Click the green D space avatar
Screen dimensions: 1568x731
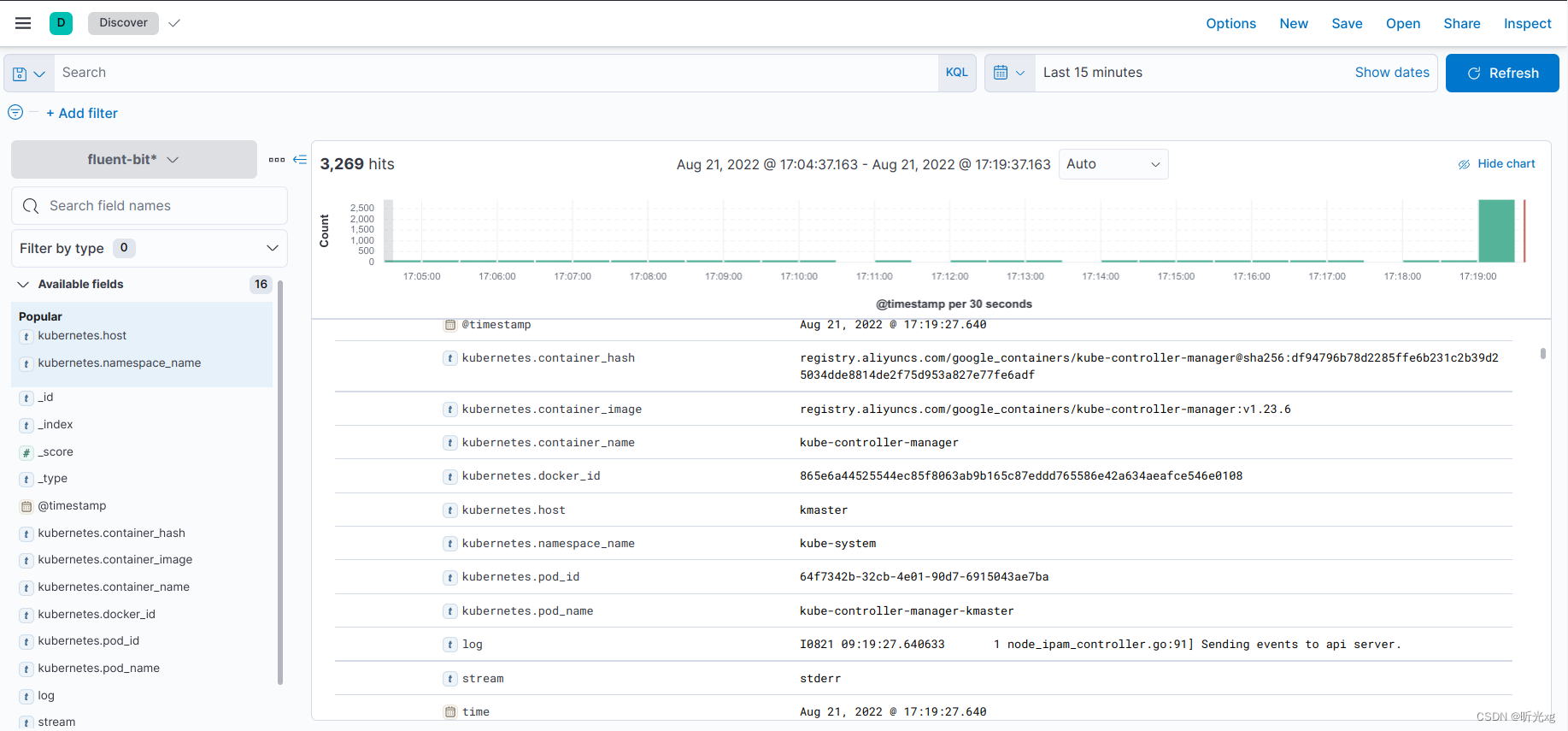[x=61, y=23]
